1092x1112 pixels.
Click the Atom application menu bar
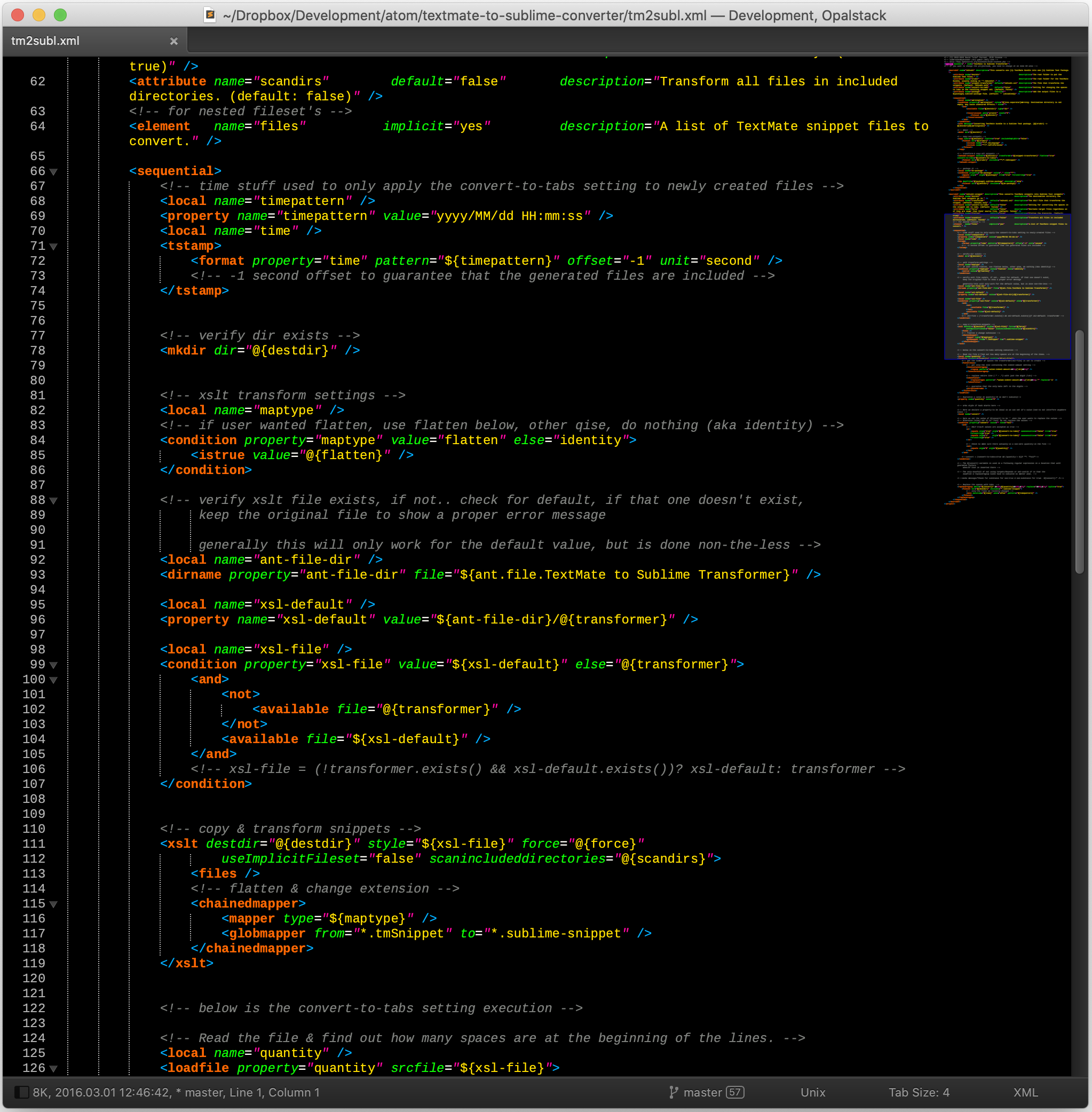click(x=545, y=15)
